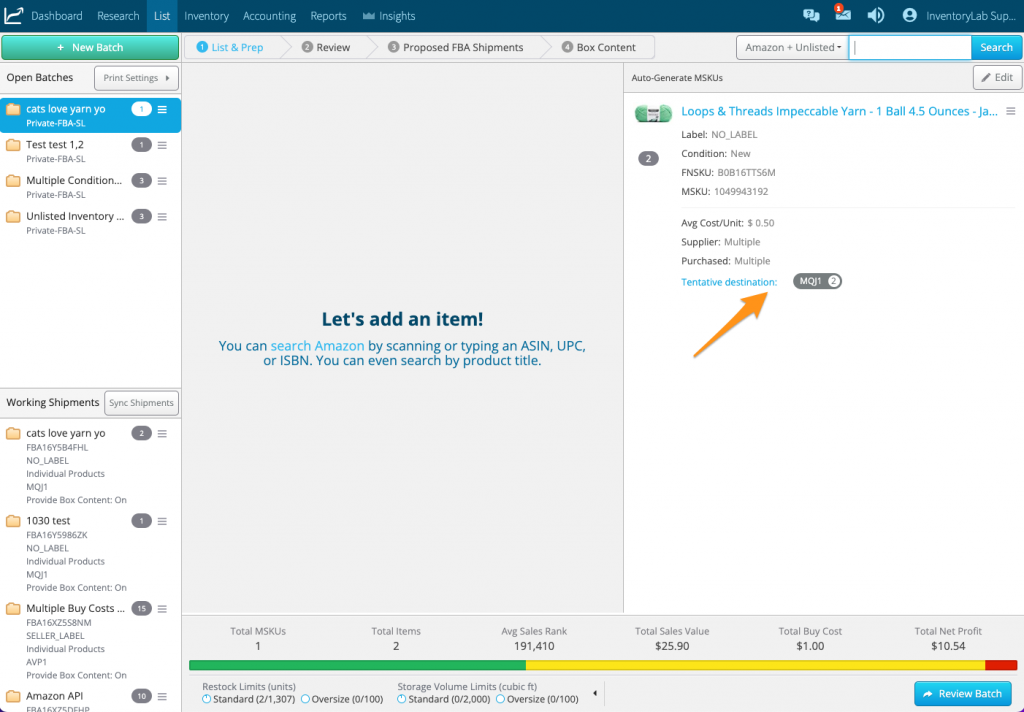Click the red segment of profit bar
The width and height of the screenshot is (1024, 712).
[1001, 665]
